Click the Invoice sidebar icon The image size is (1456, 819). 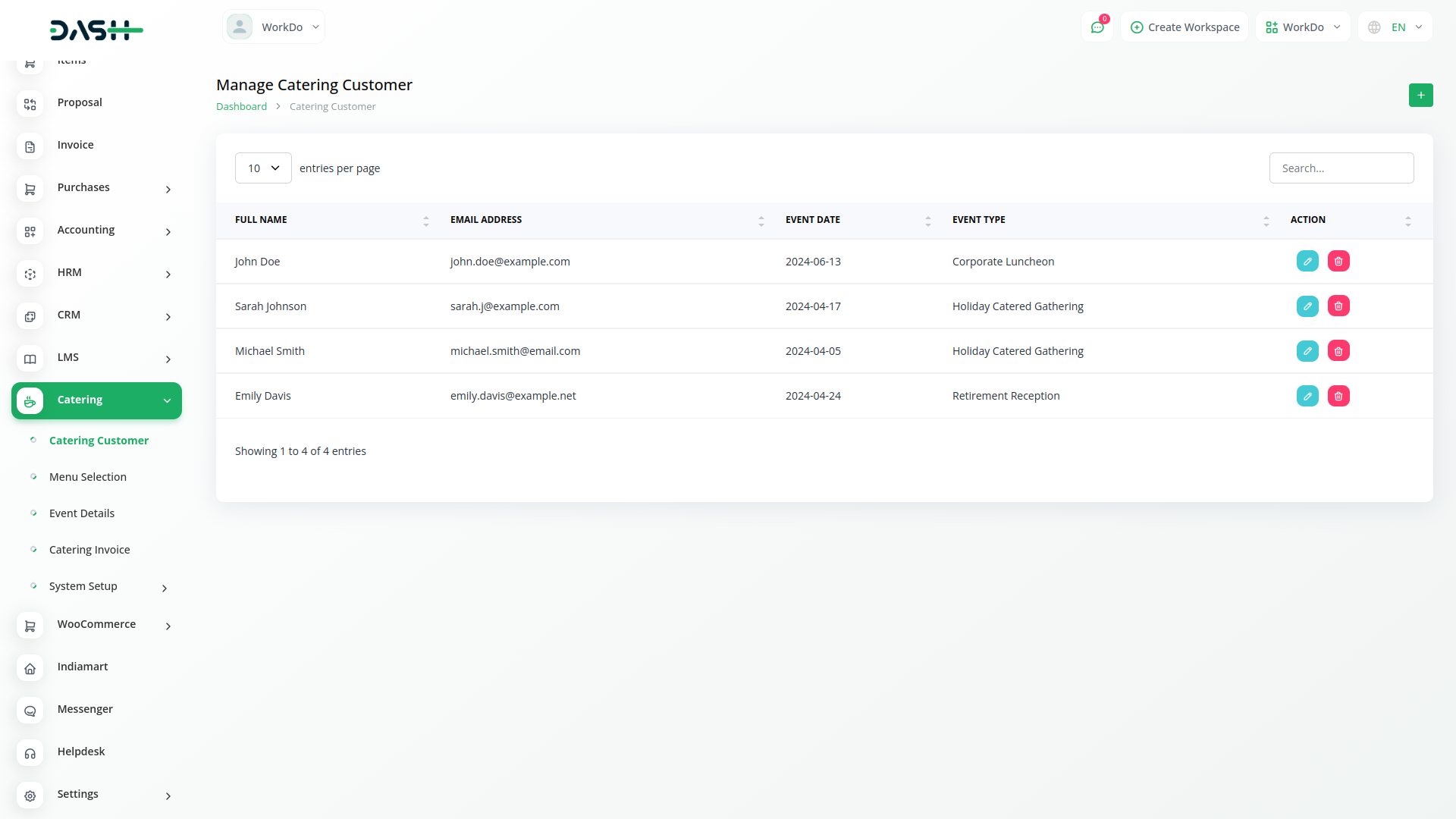(30, 146)
